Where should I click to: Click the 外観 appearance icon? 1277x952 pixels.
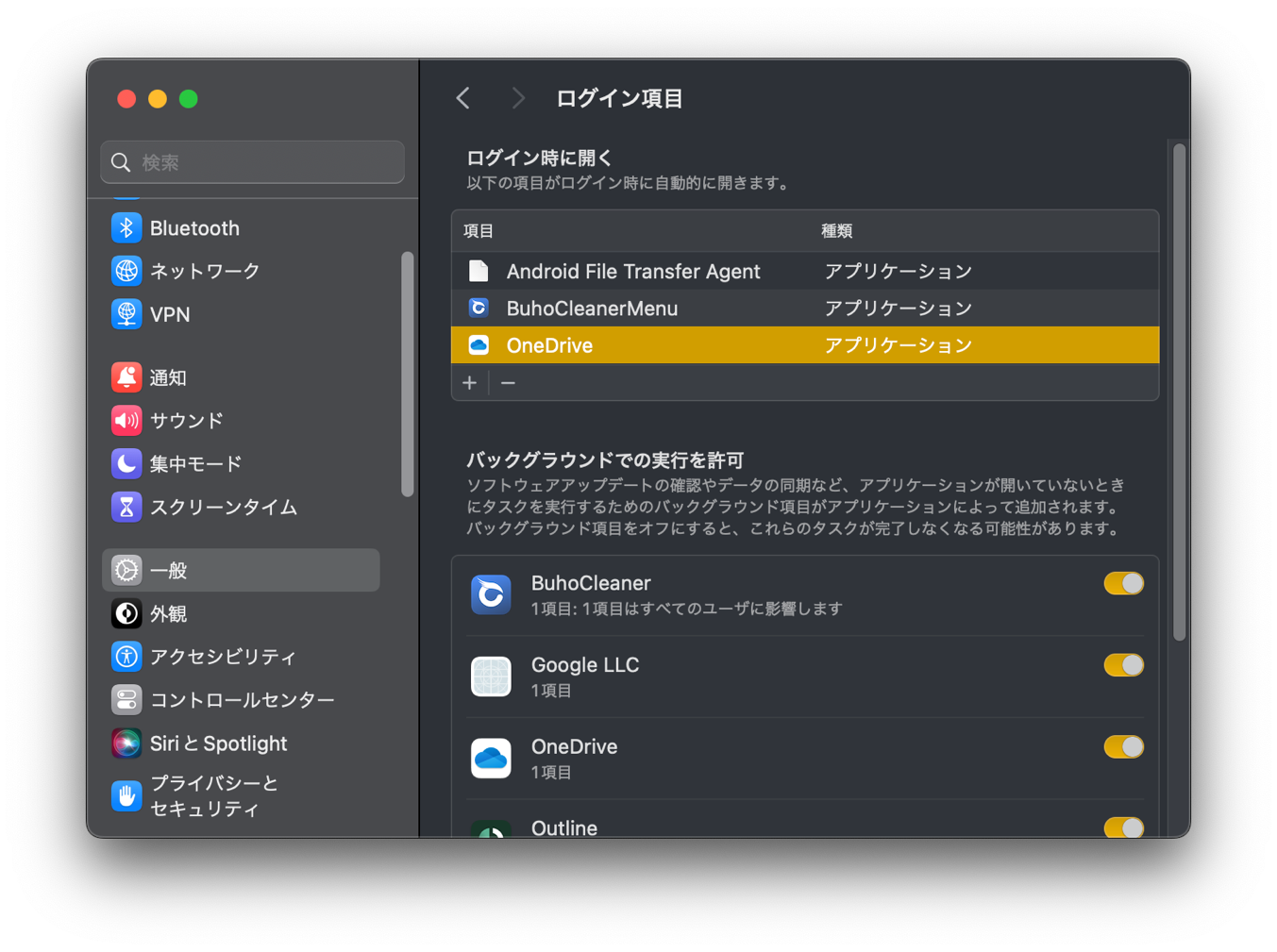click(126, 613)
